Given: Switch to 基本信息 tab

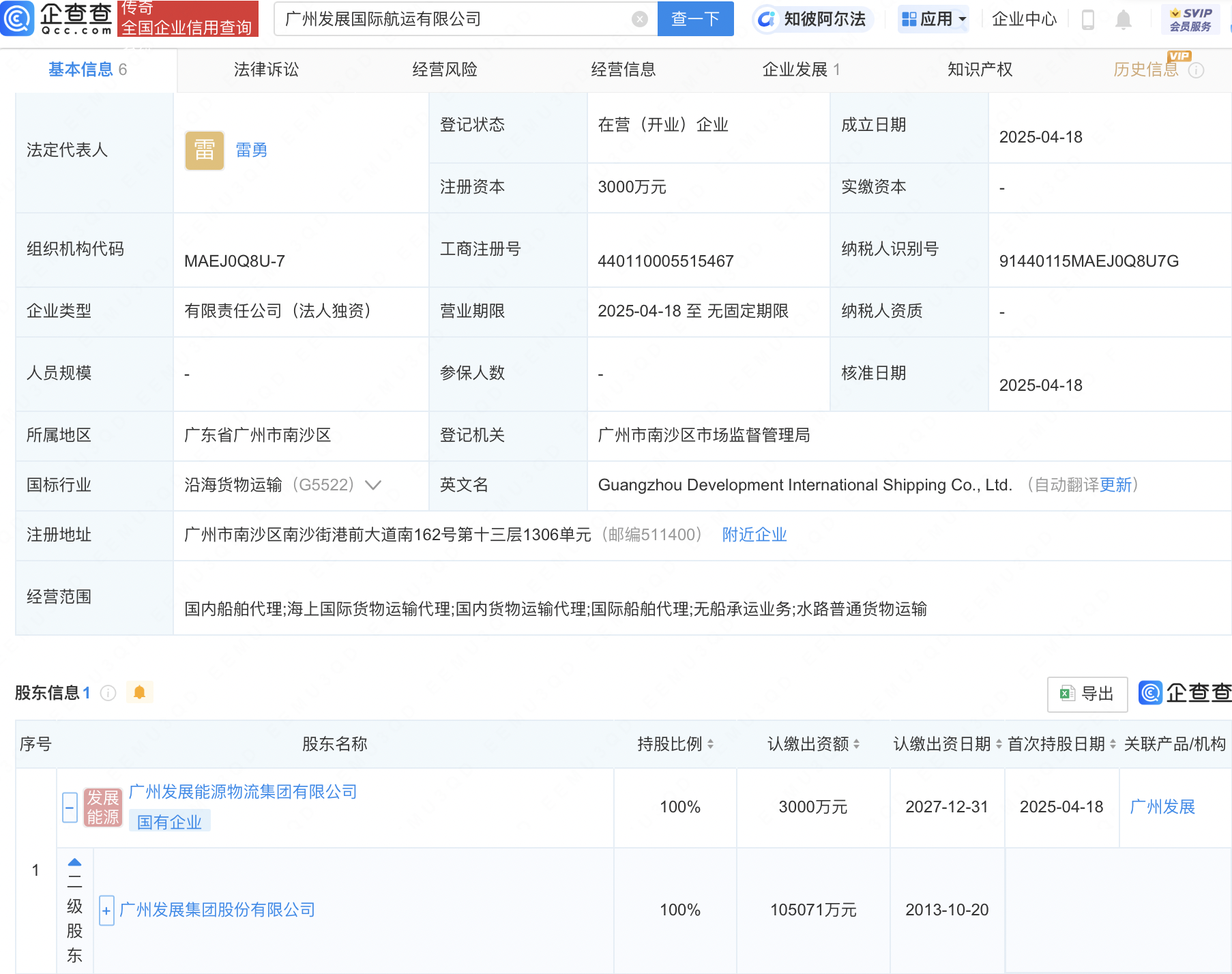Looking at the screenshot, I should pos(88,70).
